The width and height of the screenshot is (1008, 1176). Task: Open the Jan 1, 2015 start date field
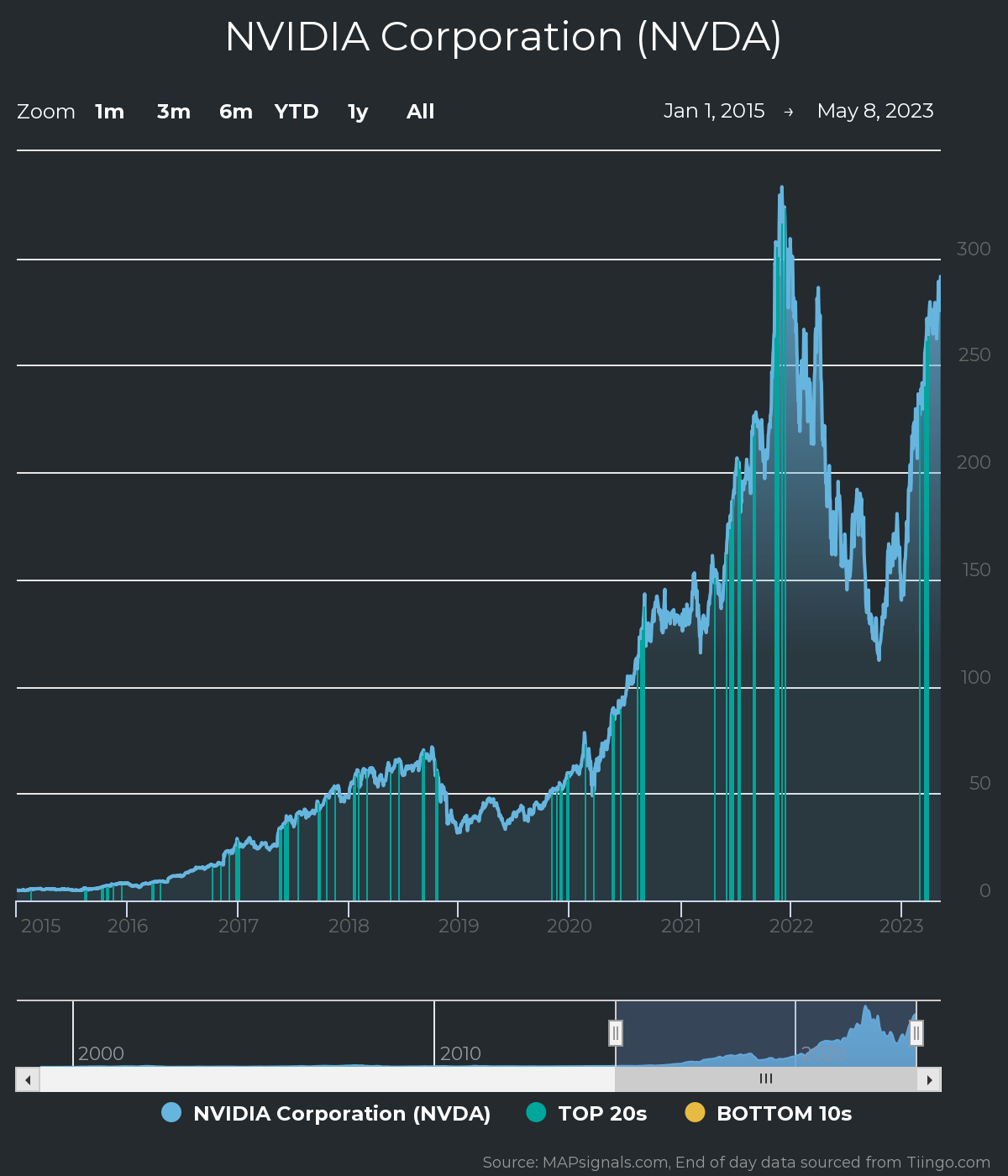[715, 111]
